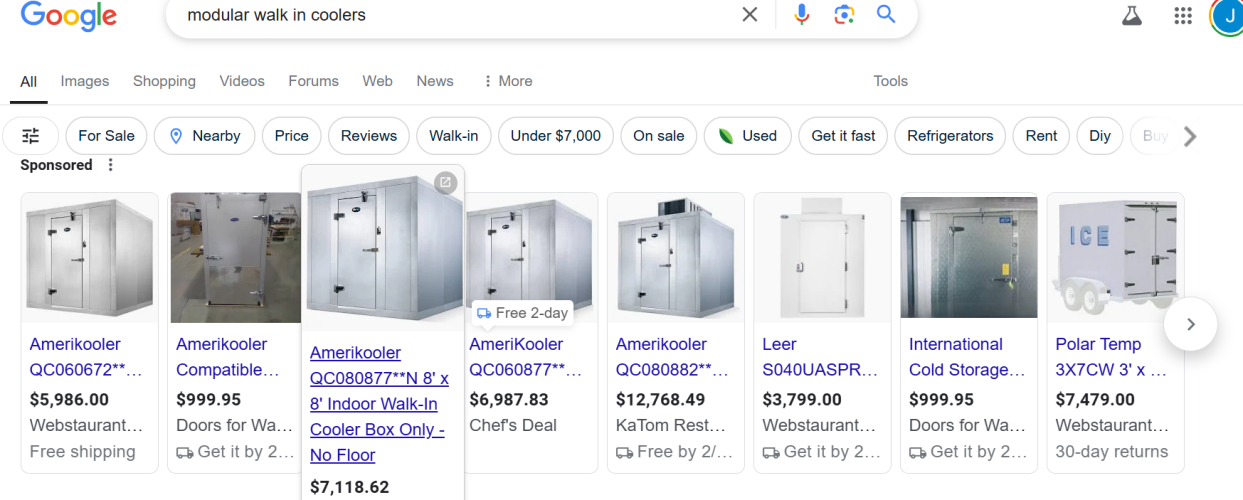This screenshot has width=1243, height=500.
Task: Open popup icon on highlighted product card
Action: pyautogui.click(x=446, y=183)
